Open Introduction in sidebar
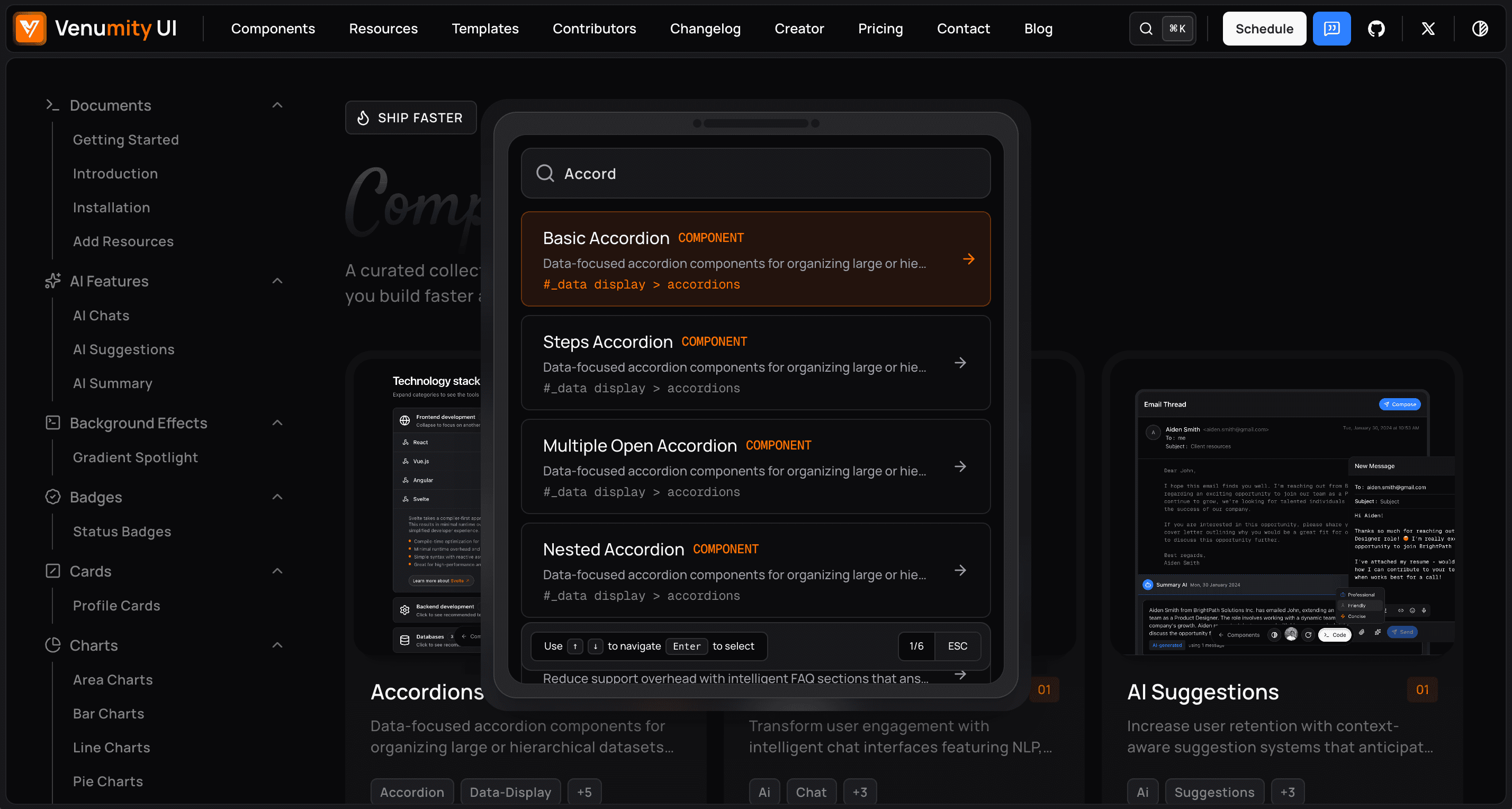The image size is (1512, 809). click(115, 174)
